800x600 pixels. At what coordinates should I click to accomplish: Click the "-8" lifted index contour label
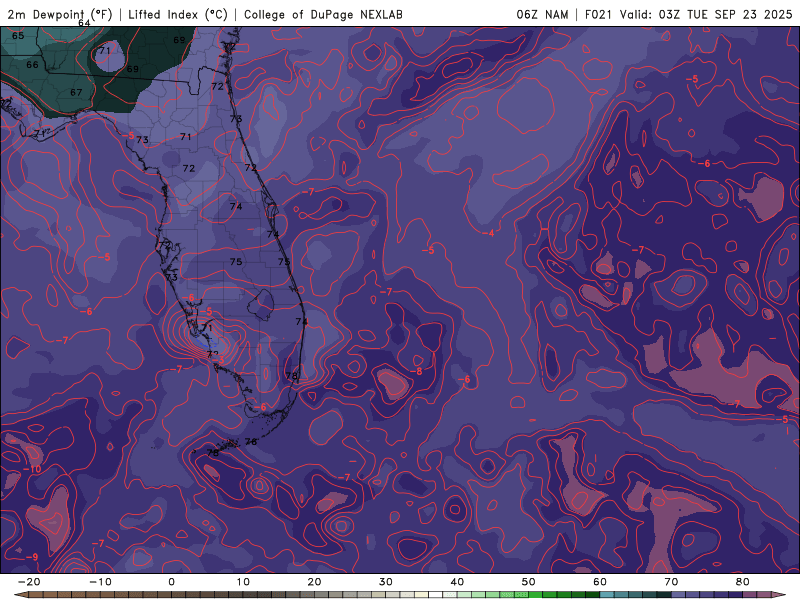point(416,371)
